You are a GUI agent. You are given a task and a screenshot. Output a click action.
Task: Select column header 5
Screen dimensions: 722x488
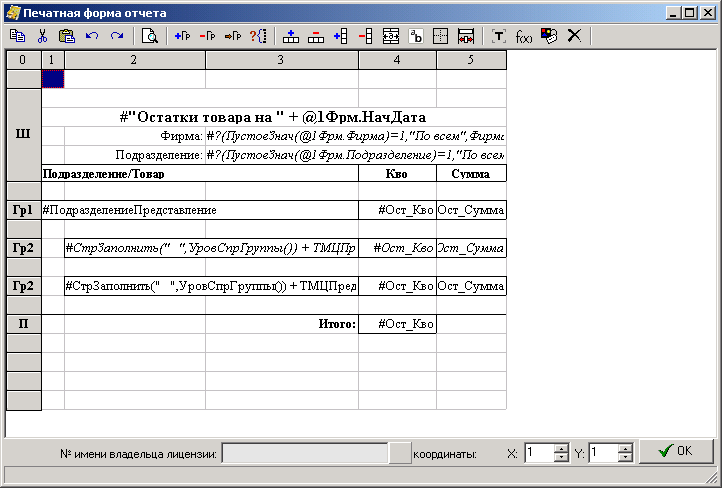[x=471, y=60]
